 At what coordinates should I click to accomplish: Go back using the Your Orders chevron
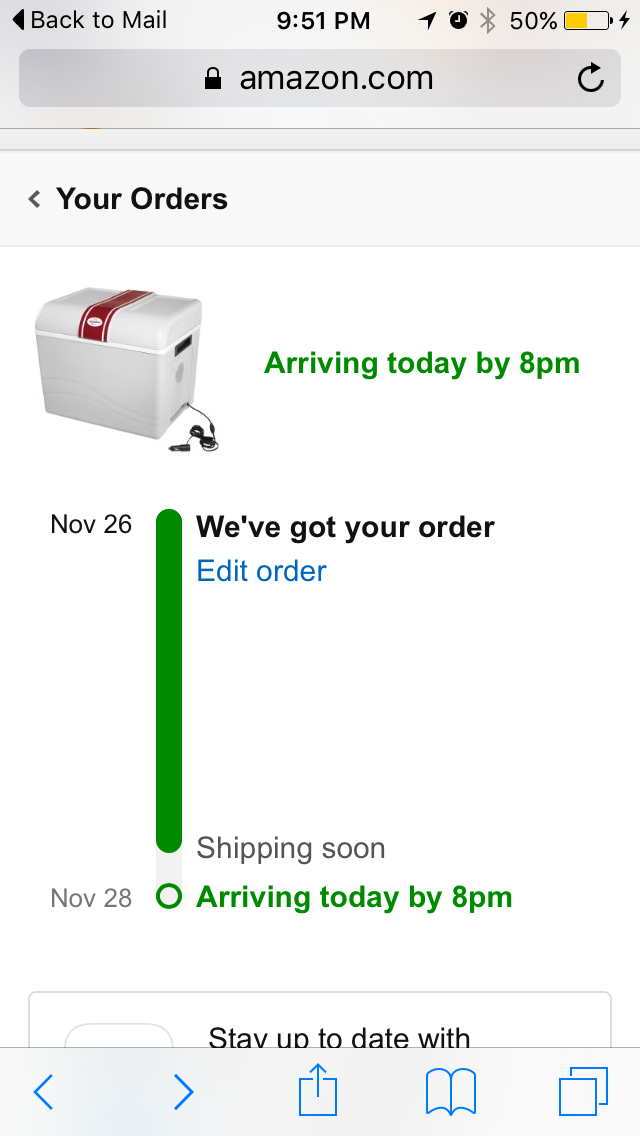(x=34, y=199)
